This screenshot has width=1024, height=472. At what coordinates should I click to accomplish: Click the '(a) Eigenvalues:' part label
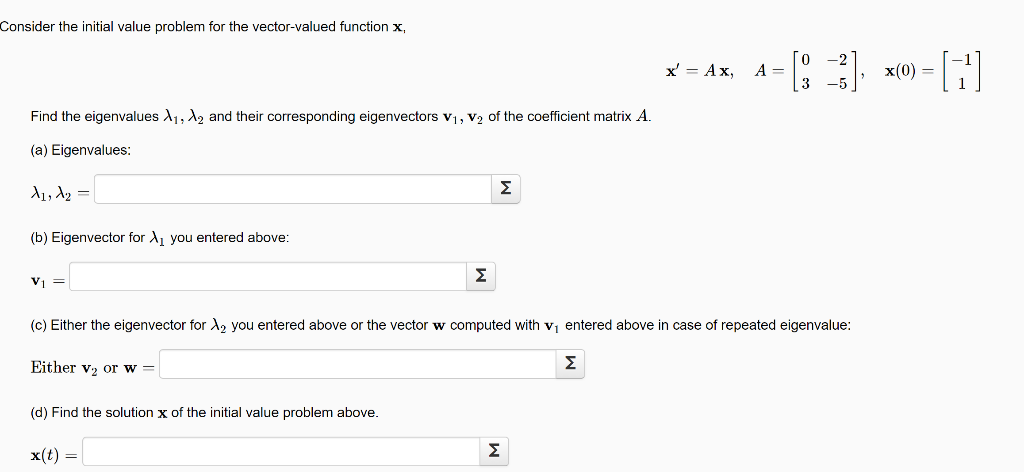pyautogui.click(x=81, y=150)
